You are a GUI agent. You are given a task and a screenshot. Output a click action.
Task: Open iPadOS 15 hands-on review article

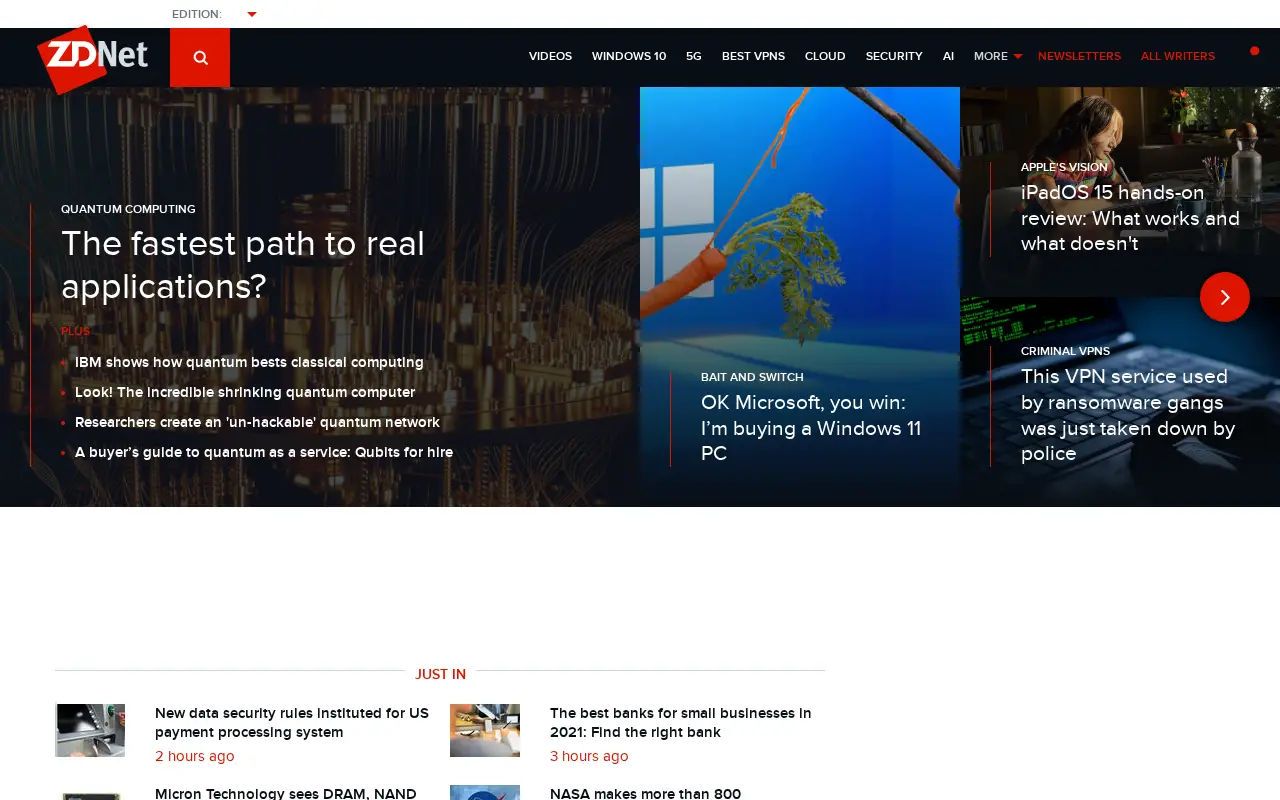tap(1130, 218)
